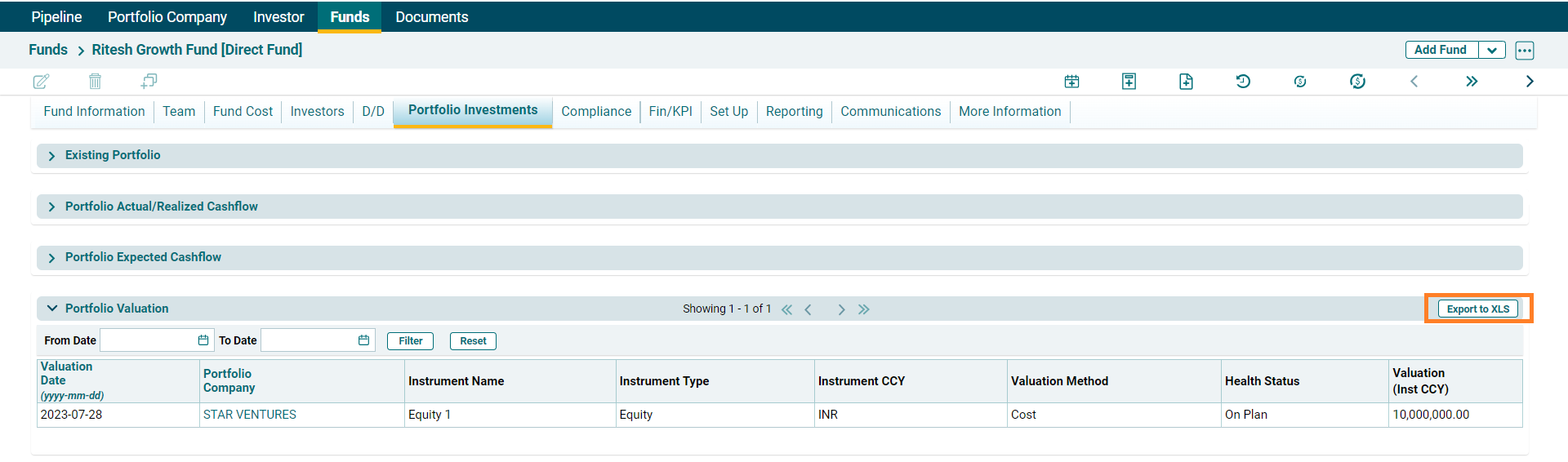Open the Add Fund dropdown arrow
The height and width of the screenshot is (462, 1568).
coord(1492,51)
